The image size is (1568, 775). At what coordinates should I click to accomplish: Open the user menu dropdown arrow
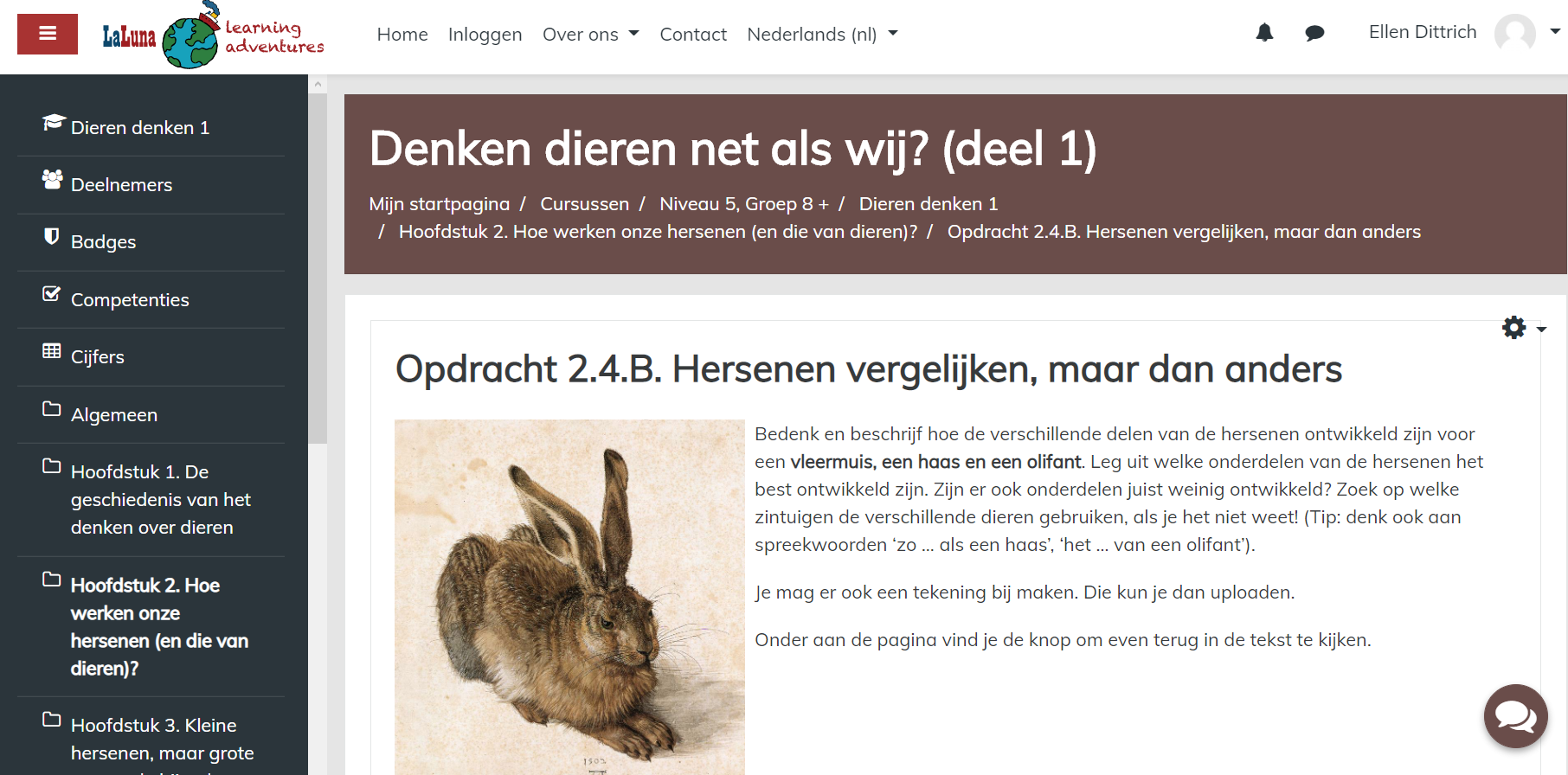point(1555,31)
